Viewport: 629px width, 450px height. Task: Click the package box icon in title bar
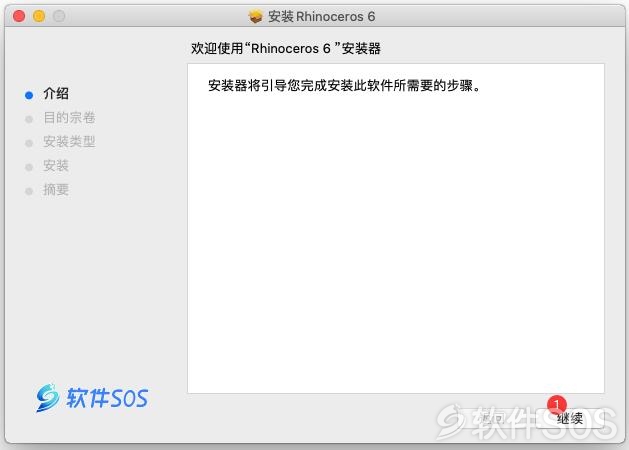pos(256,16)
